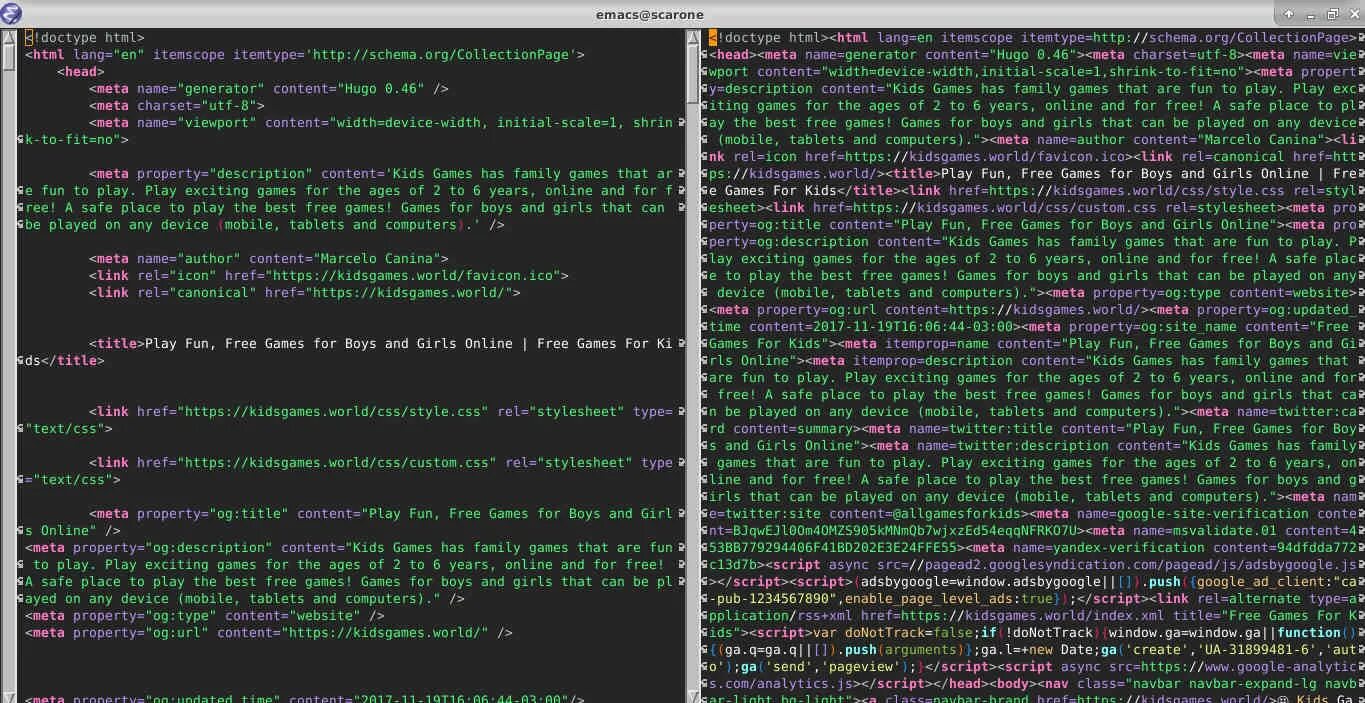Click og:url meta line in left pane
The height and width of the screenshot is (703, 1365).
(x=269, y=633)
